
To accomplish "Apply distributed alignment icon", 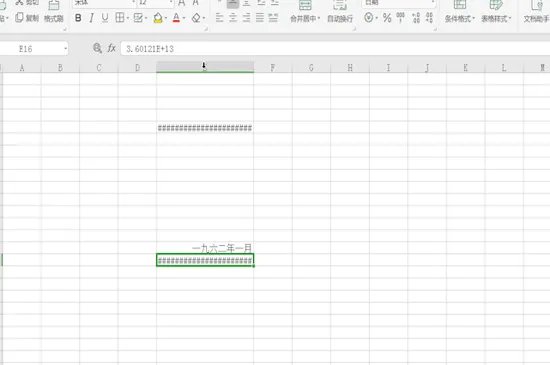I will pyautogui.click(x=273, y=18).
